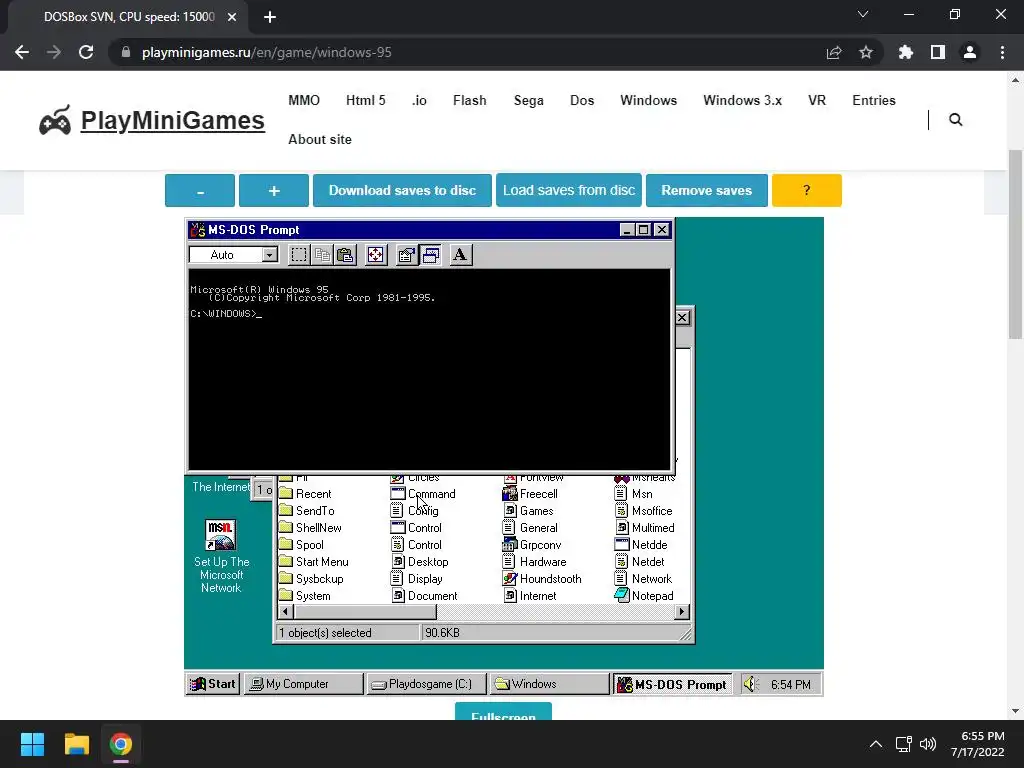Select the Sysbckup folder
This screenshot has width=1024, height=768.
(x=311, y=579)
